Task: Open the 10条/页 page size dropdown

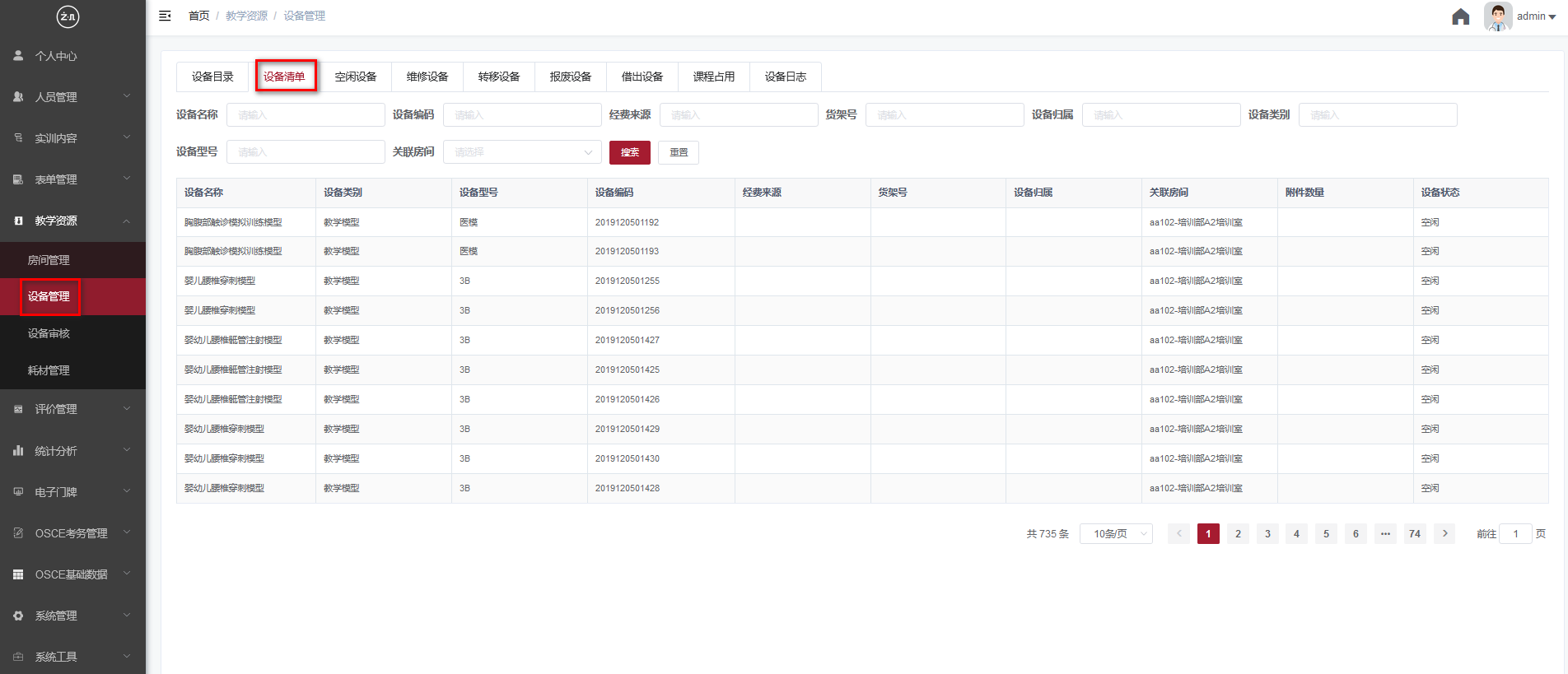Action: pos(1116,533)
